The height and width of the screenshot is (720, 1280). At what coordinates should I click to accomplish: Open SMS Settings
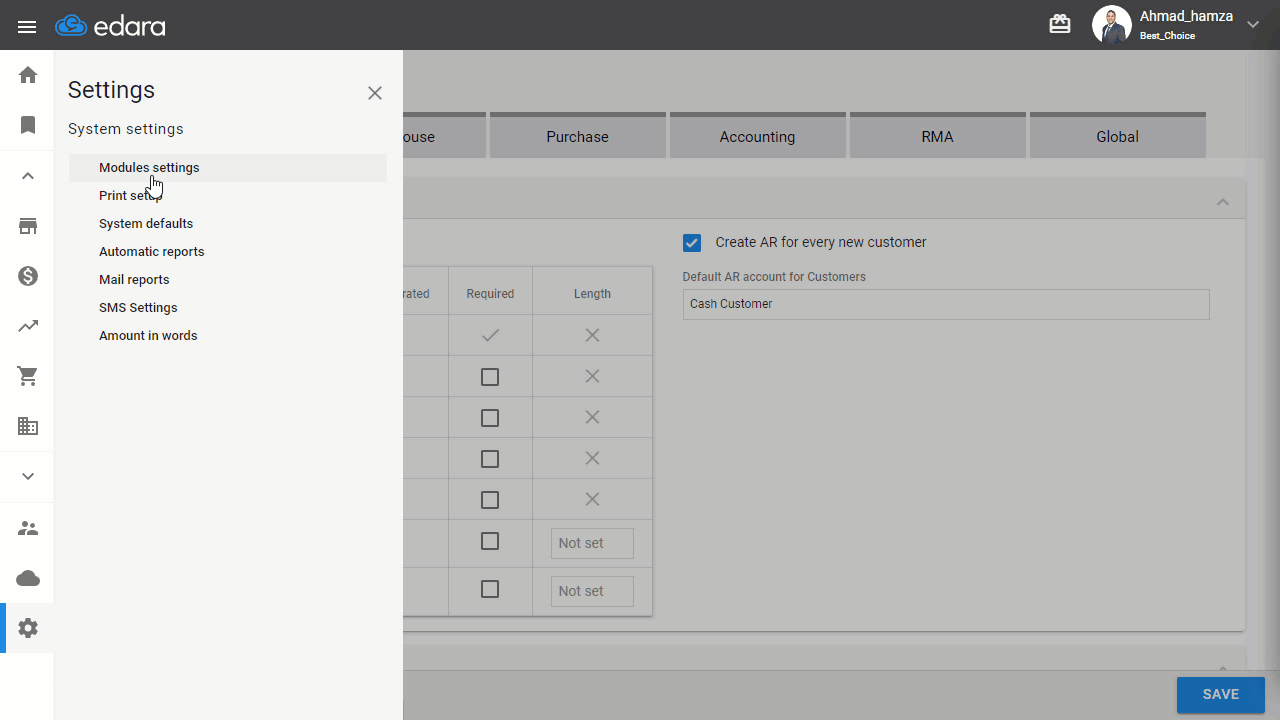point(228,308)
